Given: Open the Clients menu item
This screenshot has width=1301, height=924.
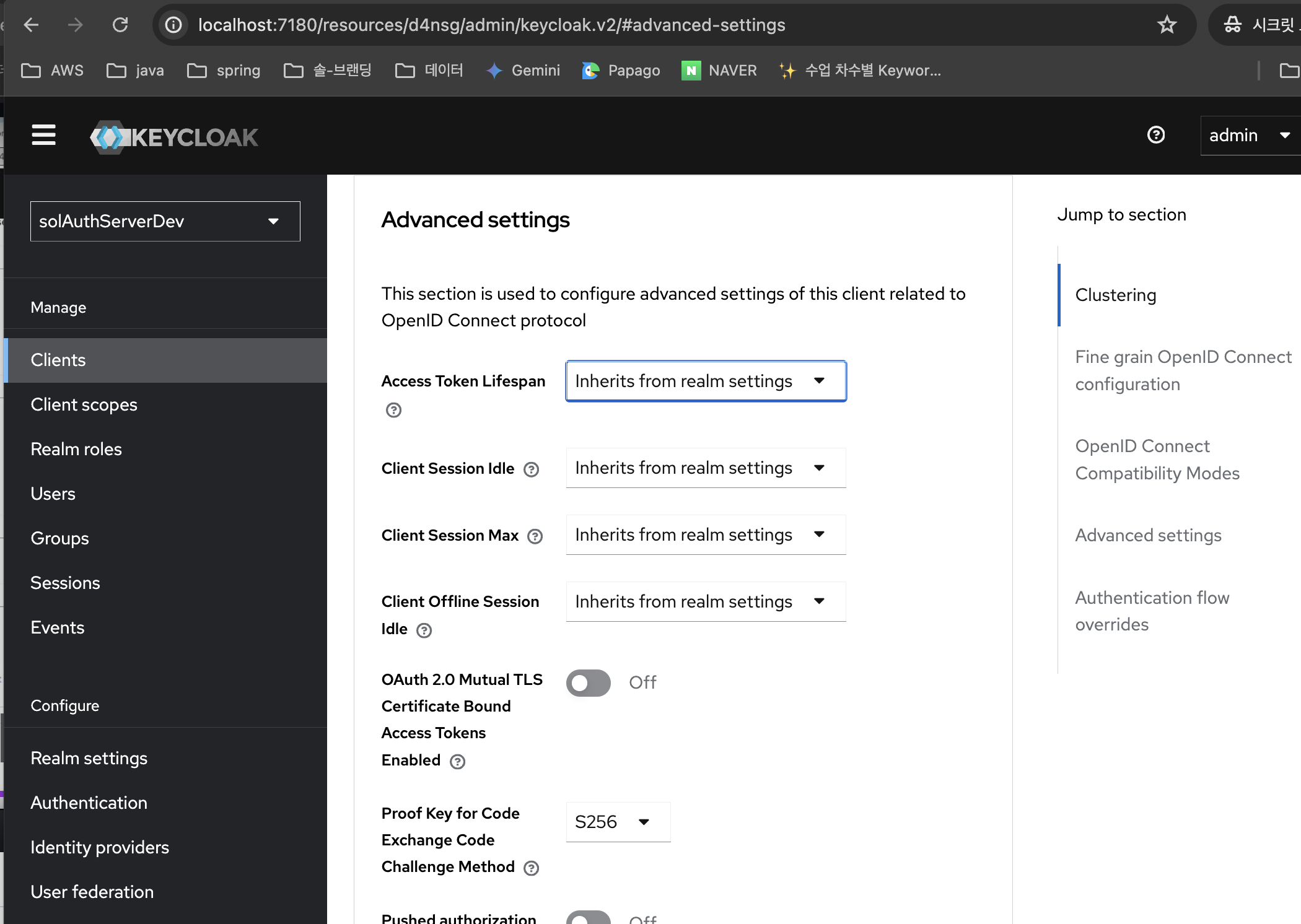Looking at the screenshot, I should (x=58, y=359).
